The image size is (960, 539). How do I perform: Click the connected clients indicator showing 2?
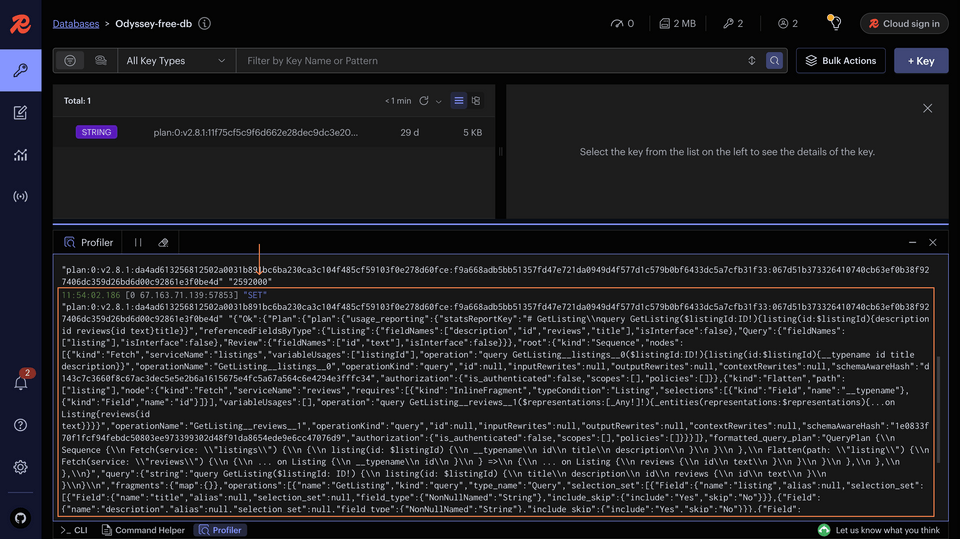(787, 23)
